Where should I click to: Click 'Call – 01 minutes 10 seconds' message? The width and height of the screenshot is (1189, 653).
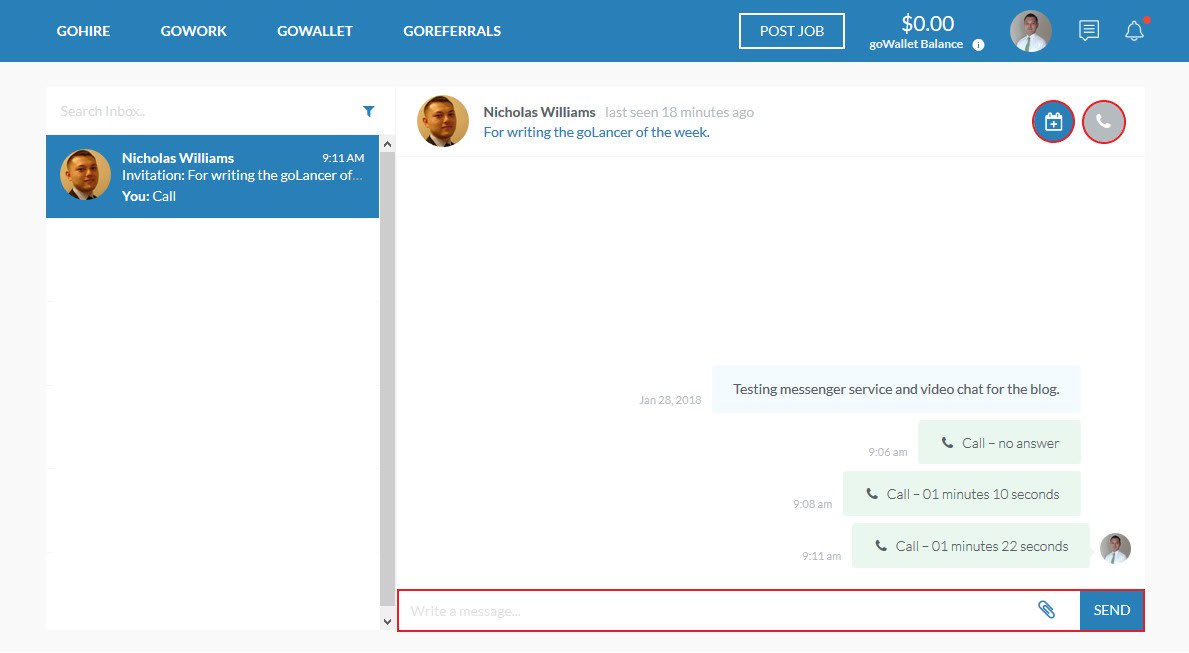pos(962,494)
